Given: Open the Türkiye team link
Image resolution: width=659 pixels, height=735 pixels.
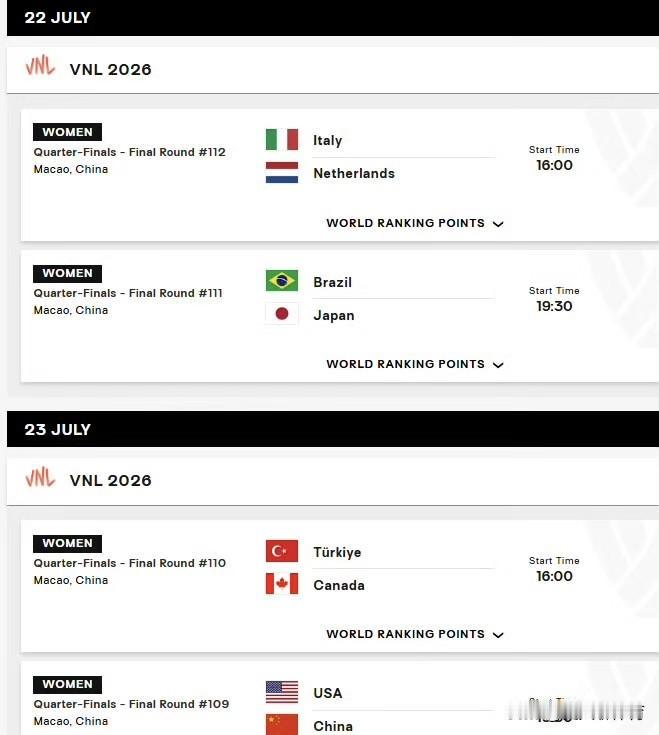Looking at the screenshot, I should 337,552.
